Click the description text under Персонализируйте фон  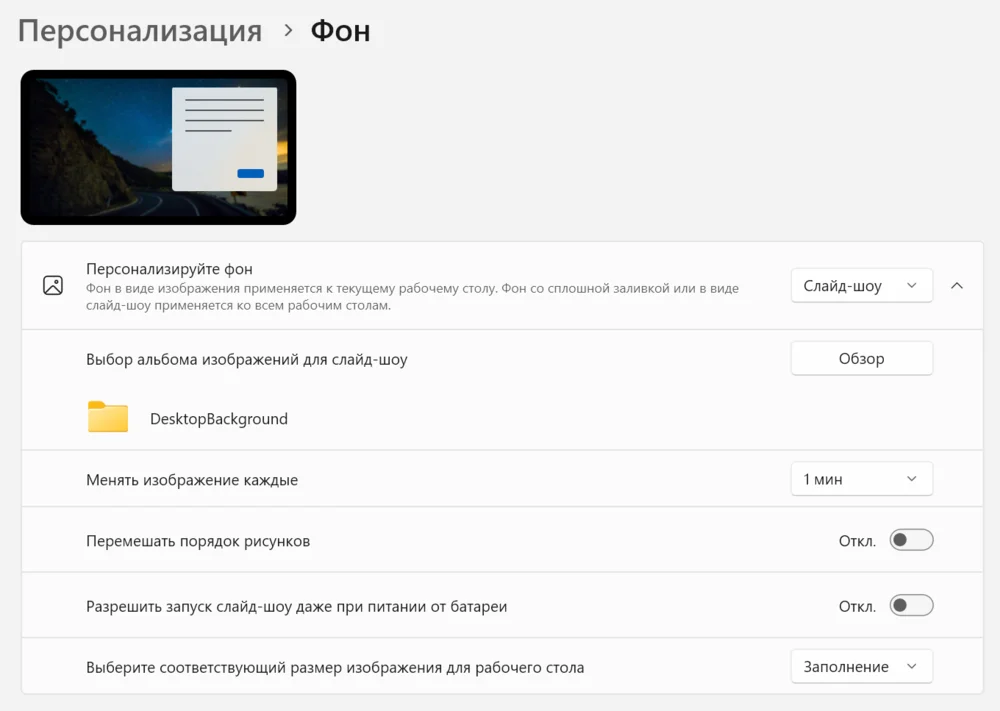[412, 297]
